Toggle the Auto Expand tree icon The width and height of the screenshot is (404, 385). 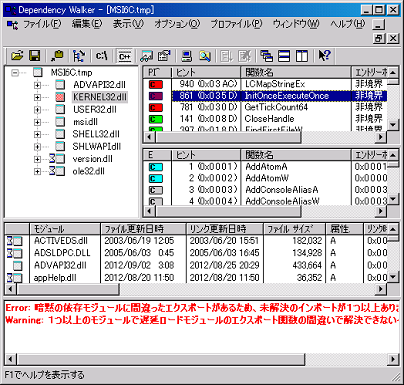[79, 56]
